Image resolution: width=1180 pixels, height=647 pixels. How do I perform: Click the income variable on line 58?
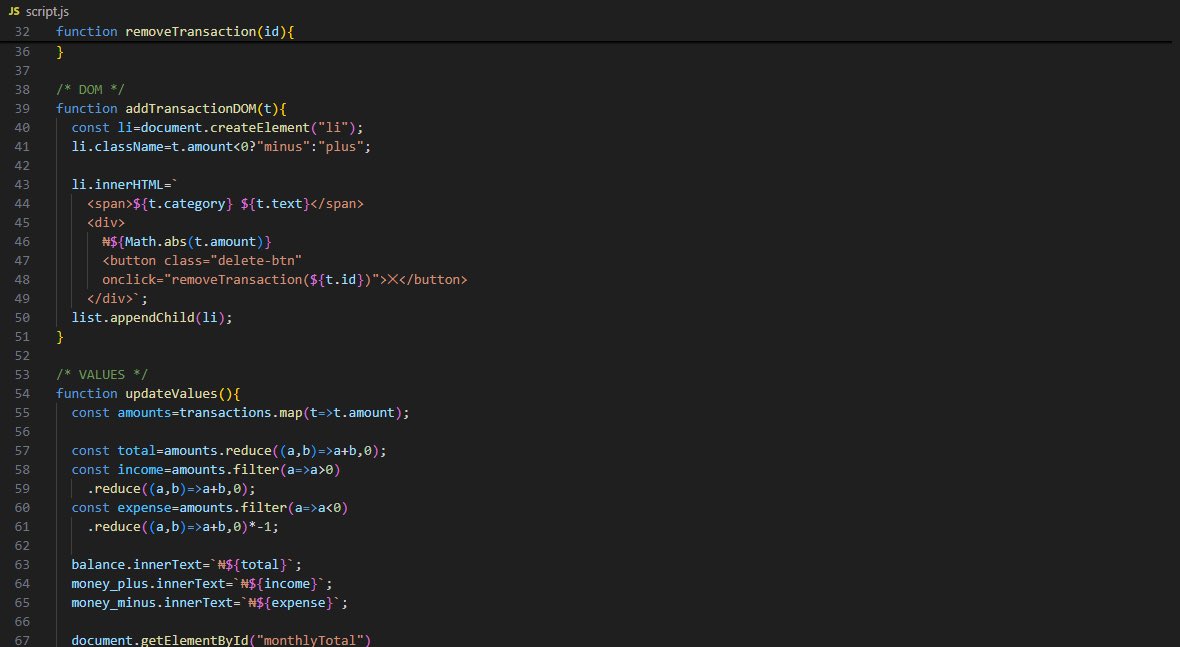click(141, 469)
